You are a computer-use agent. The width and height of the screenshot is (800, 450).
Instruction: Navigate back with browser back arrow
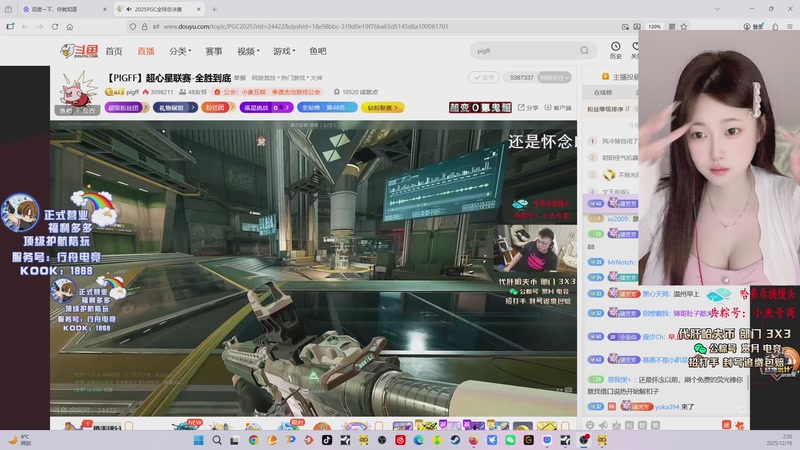click(x=24, y=27)
